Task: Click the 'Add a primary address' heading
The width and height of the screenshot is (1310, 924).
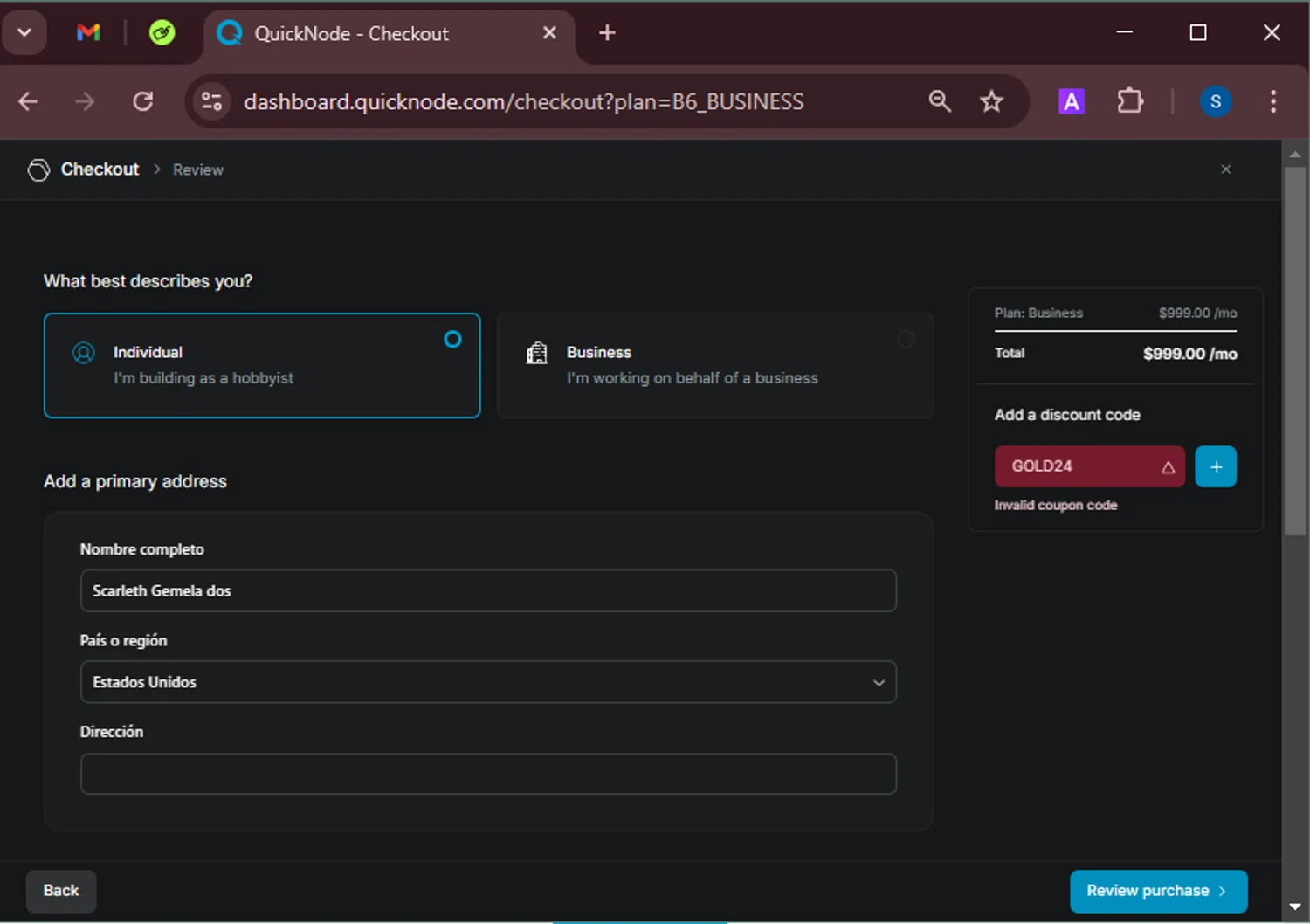Action: (x=135, y=481)
